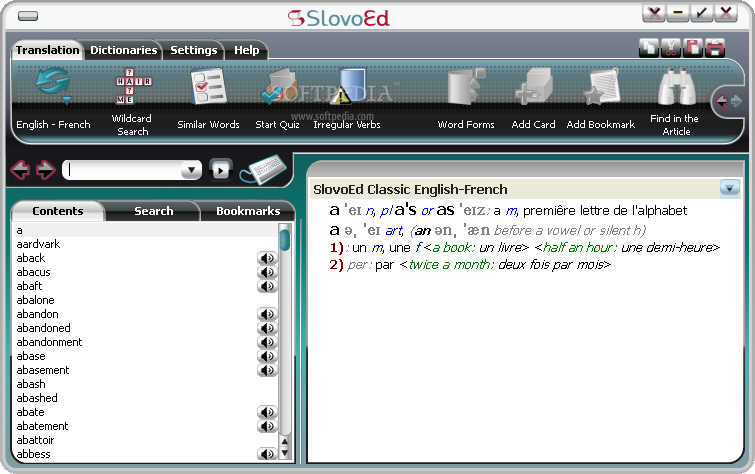Go back with red left arrow by search
Viewport: 755px width, 474px height.
pos(20,170)
